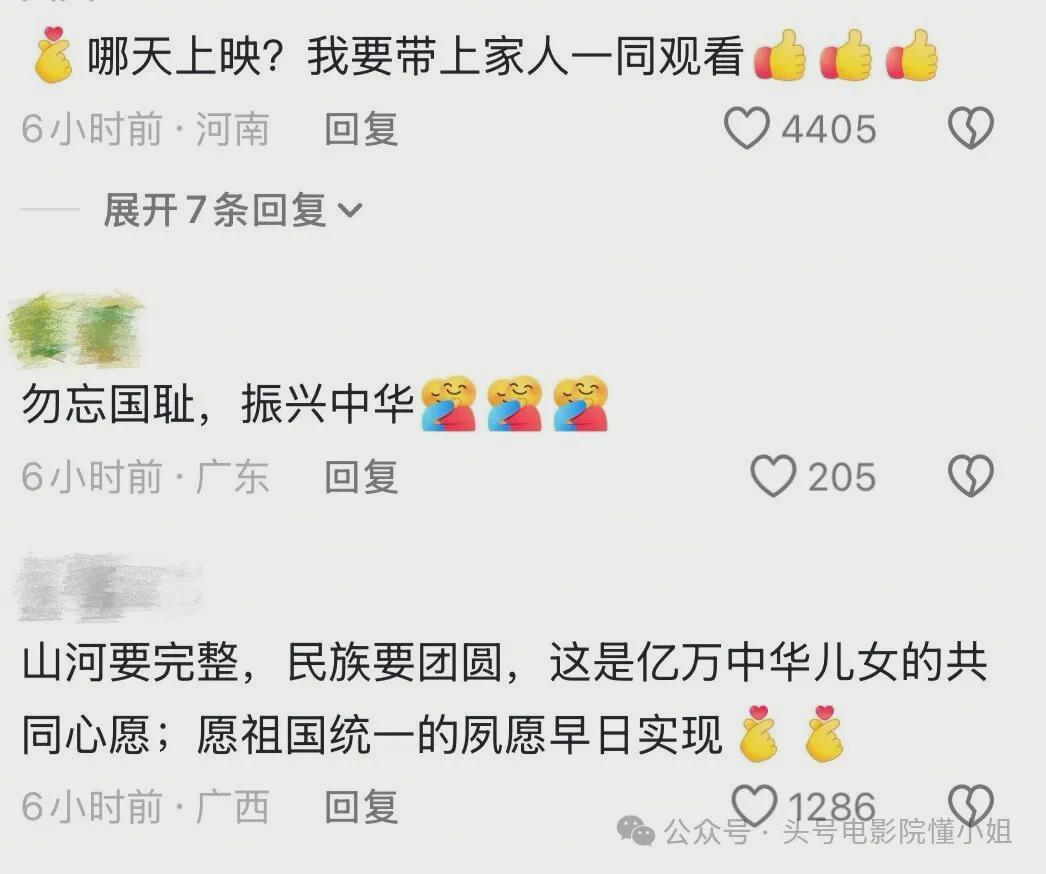Image resolution: width=1046 pixels, height=874 pixels.
Task: Tap the first thumbs-up emoji in top comment
Action: click(779, 55)
